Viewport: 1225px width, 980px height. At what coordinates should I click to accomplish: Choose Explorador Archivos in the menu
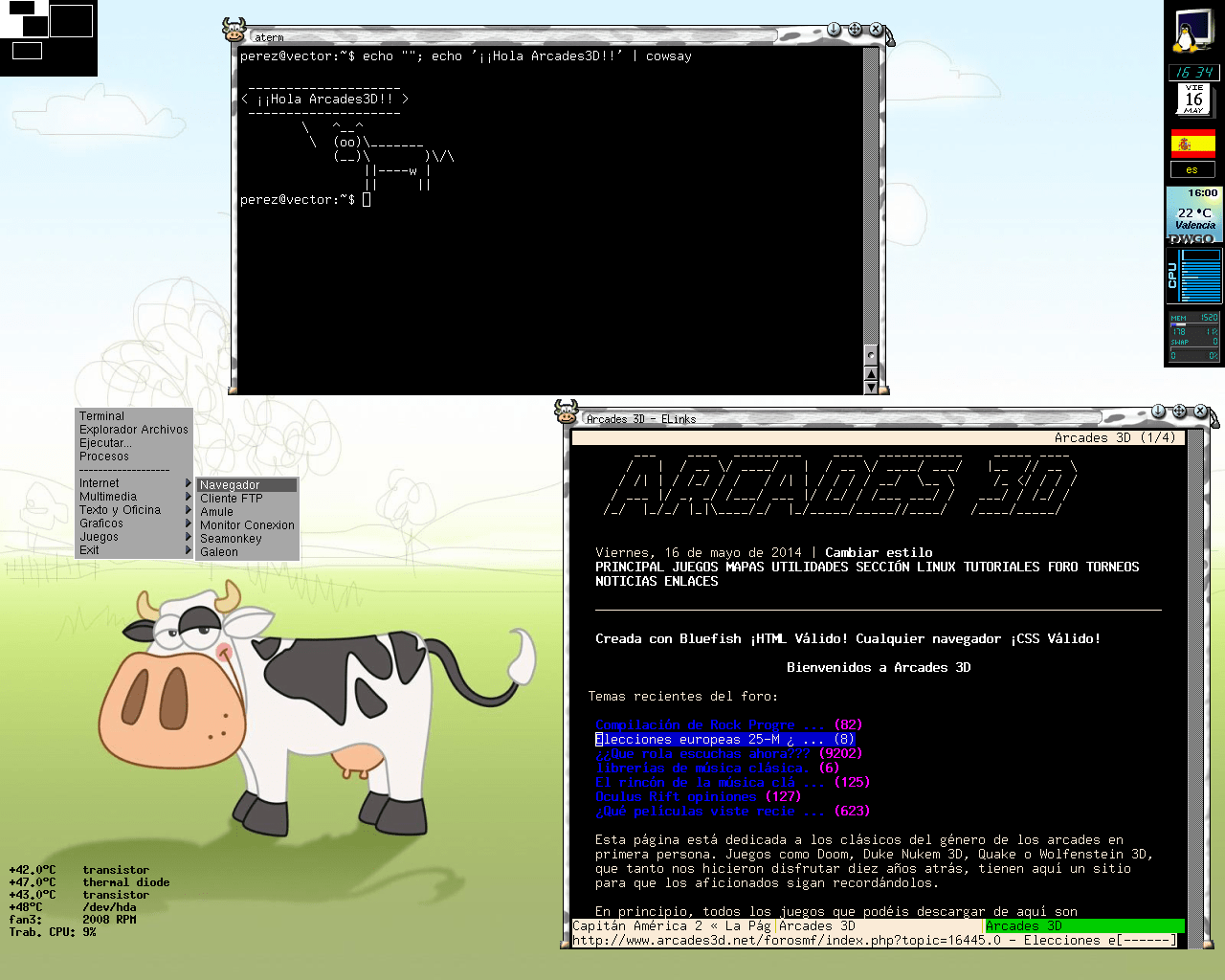tap(134, 430)
